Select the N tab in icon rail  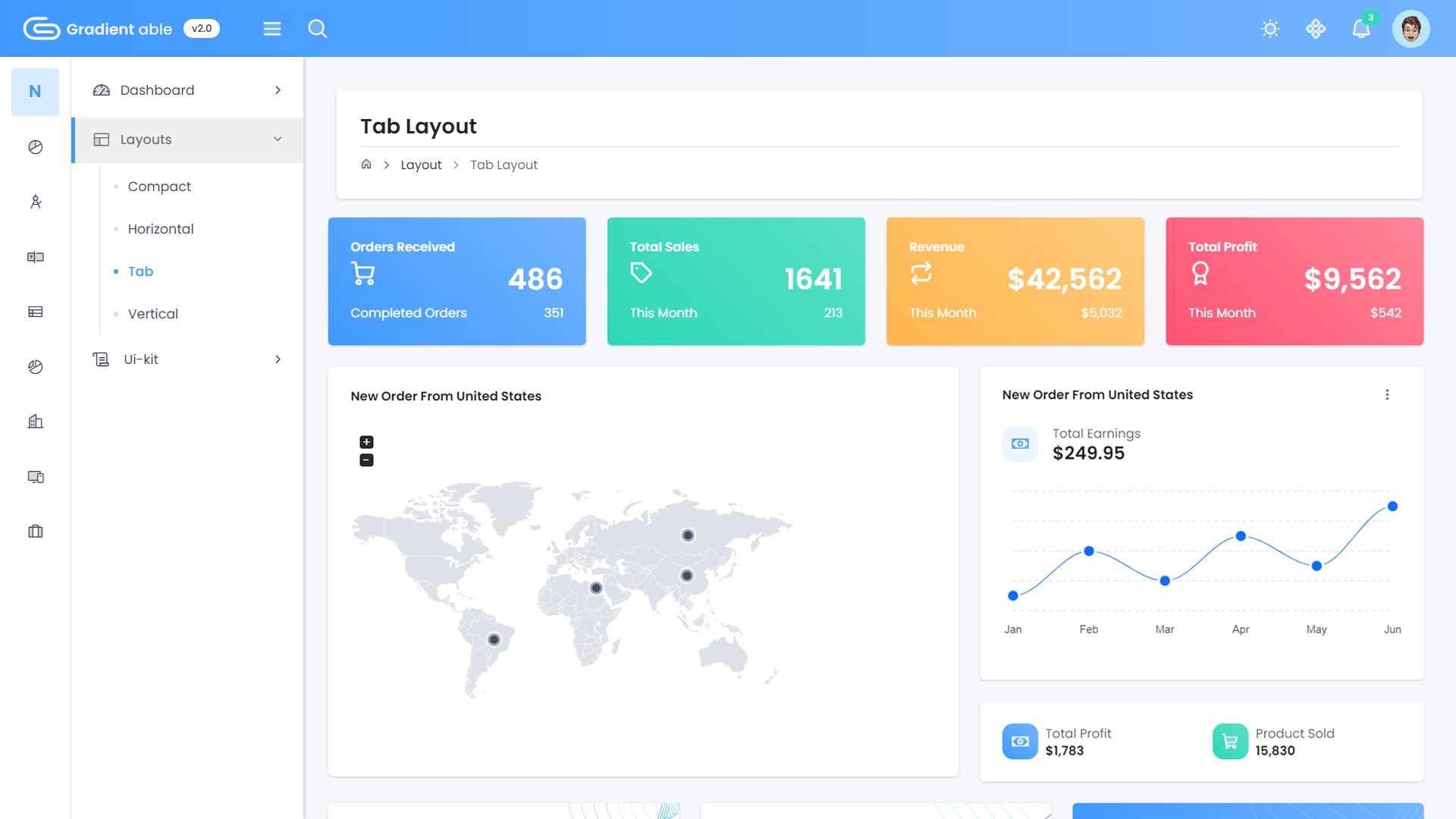35,92
